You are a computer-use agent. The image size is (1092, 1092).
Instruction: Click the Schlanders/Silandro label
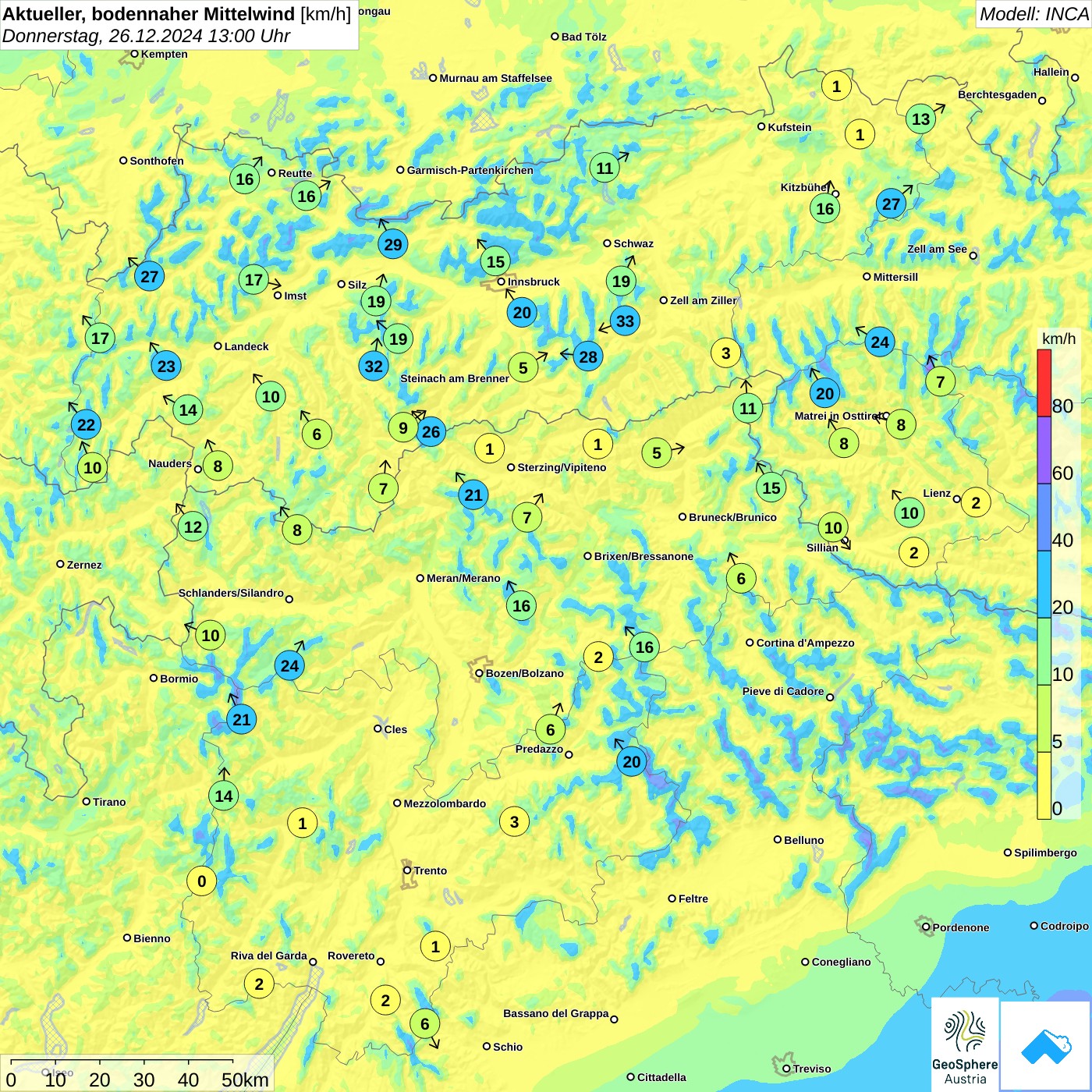[231, 593]
